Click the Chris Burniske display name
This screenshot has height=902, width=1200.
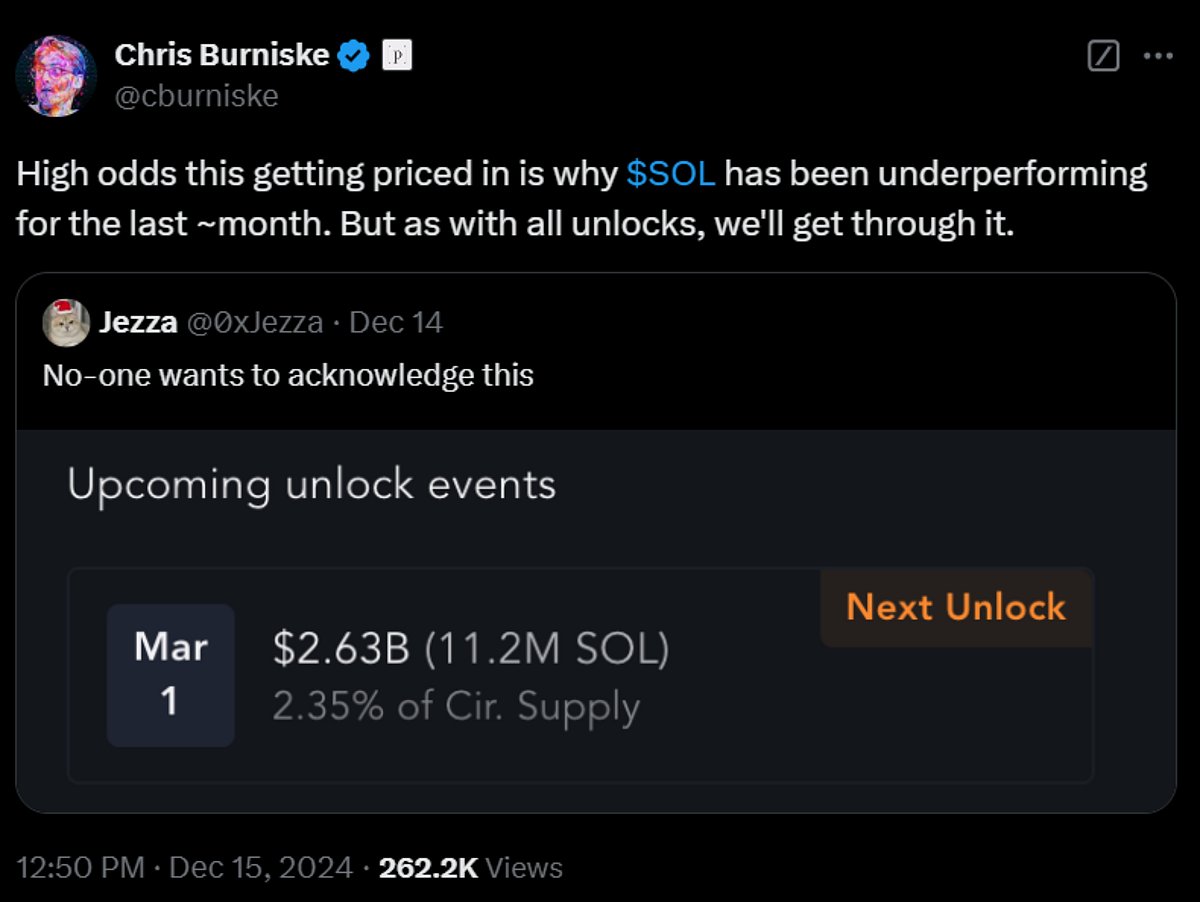pos(221,56)
